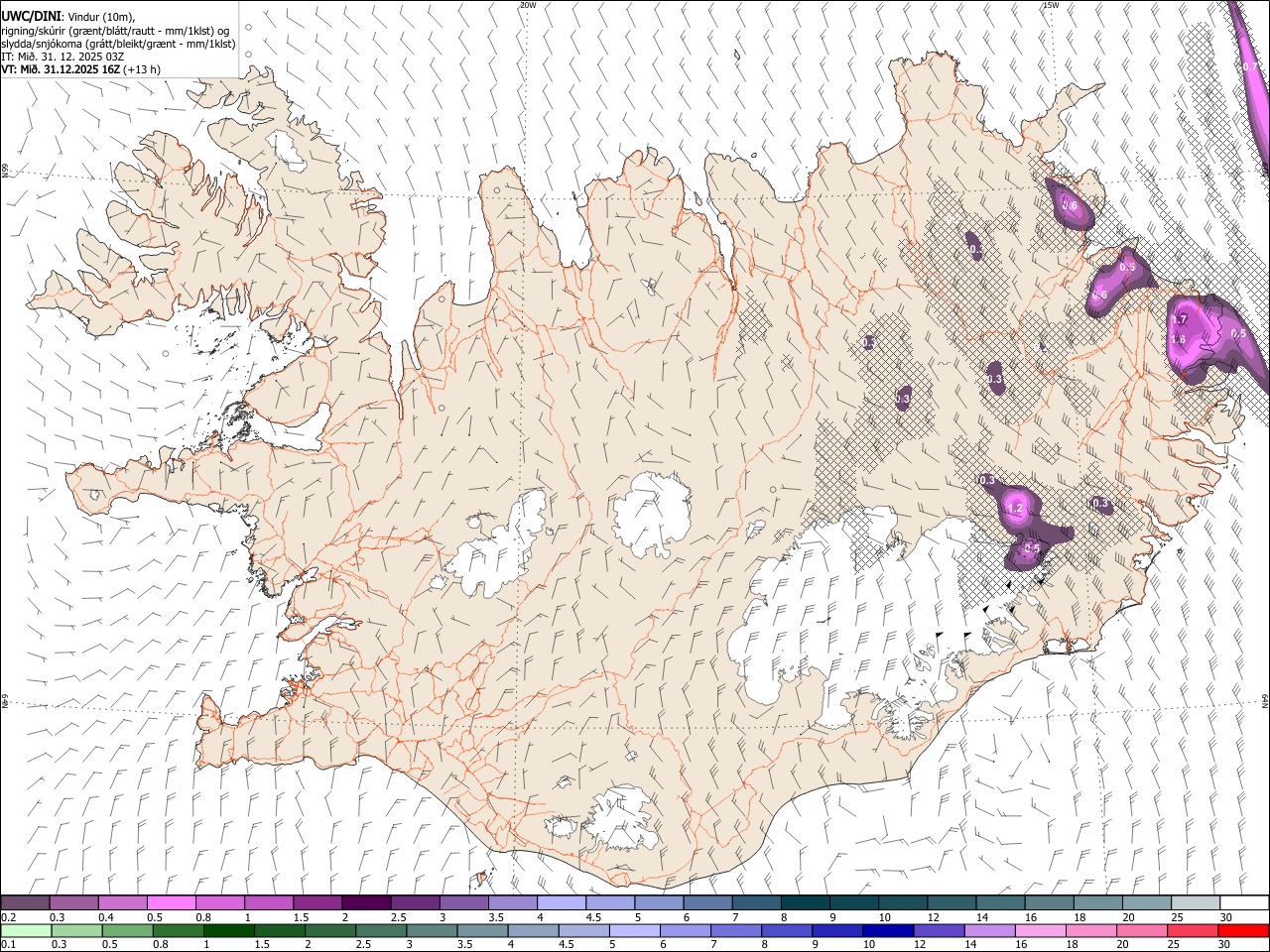
Task: Click the red 25 swatch in bottom legend
Action: pyautogui.click(x=1195, y=930)
